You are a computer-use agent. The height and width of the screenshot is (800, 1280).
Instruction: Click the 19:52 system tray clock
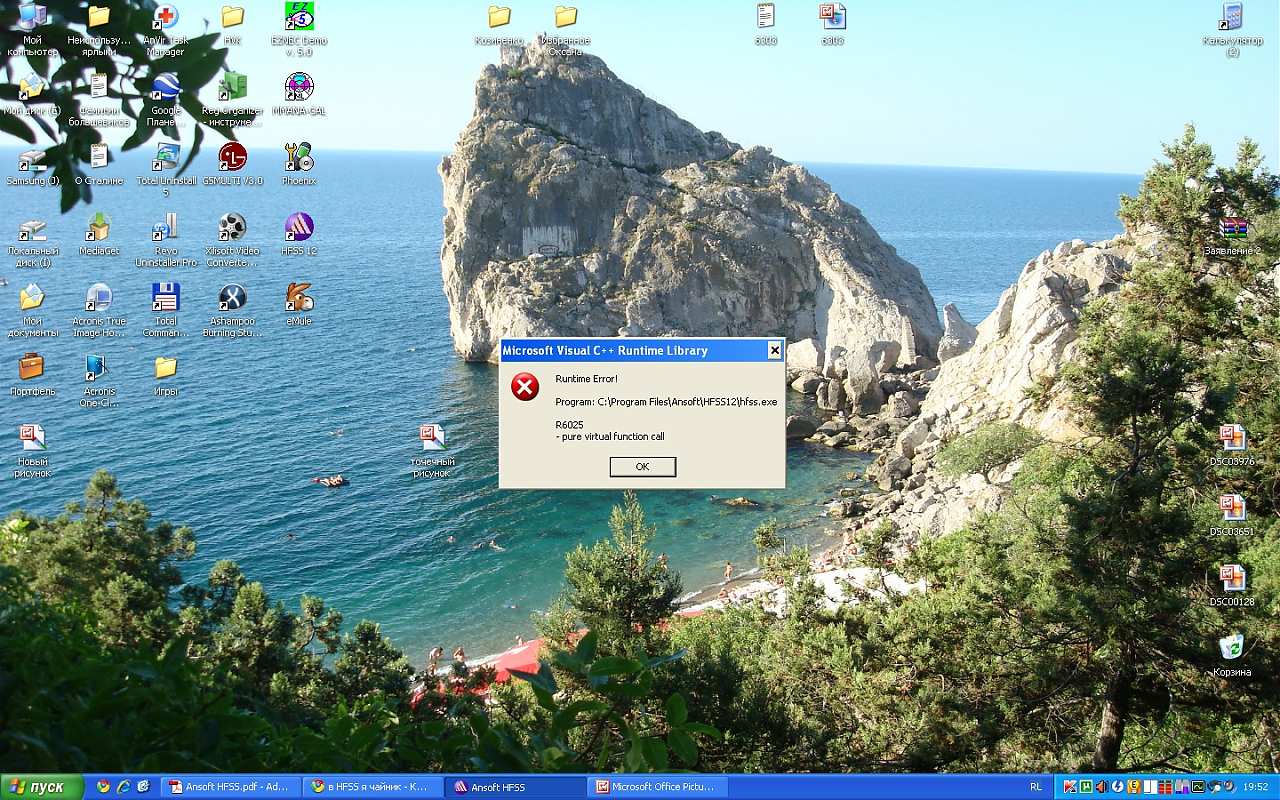tap(1256, 787)
